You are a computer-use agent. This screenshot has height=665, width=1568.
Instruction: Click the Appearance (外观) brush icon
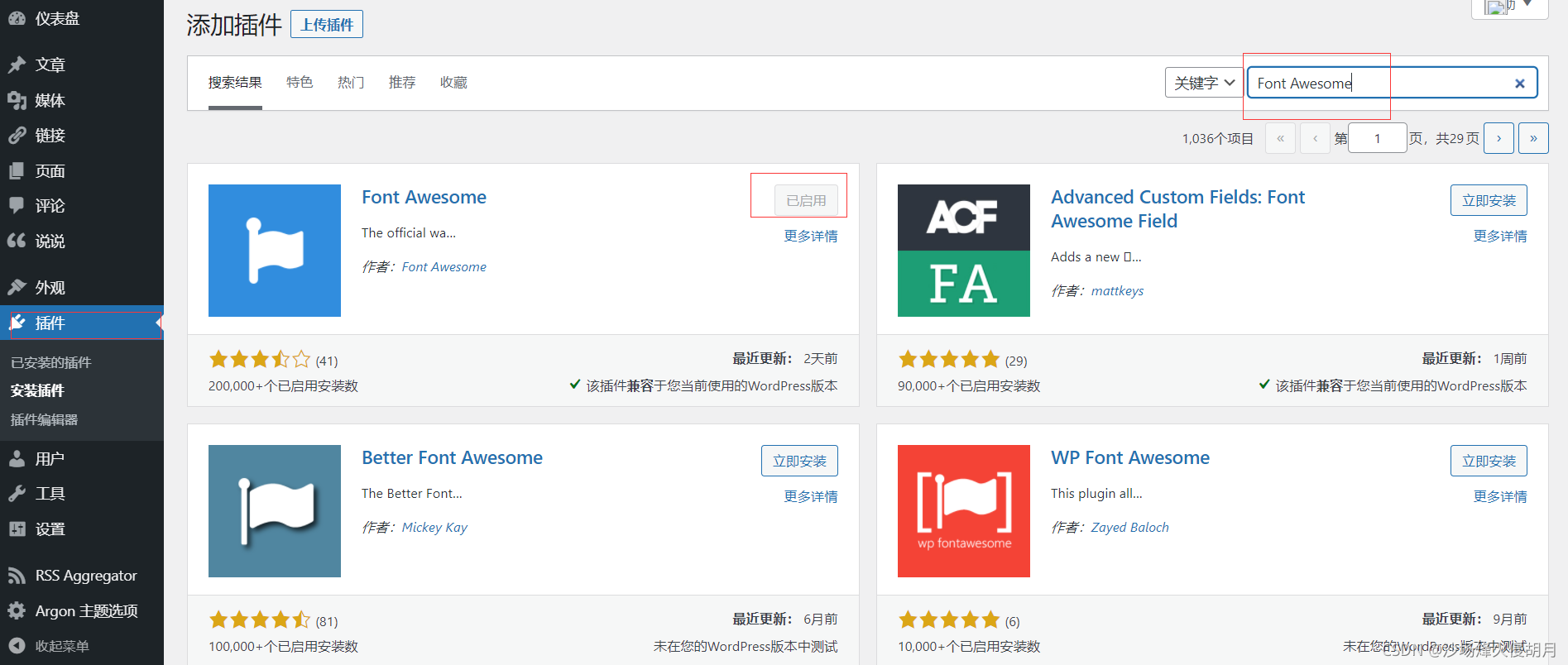click(x=17, y=287)
